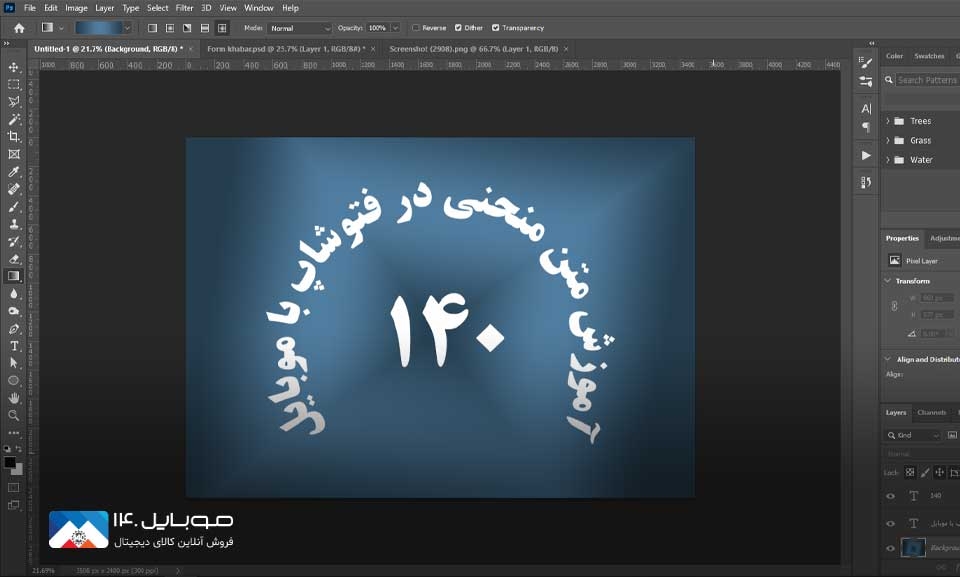Select the Brush tool
This screenshot has height=577, width=960.
click(x=13, y=207)
